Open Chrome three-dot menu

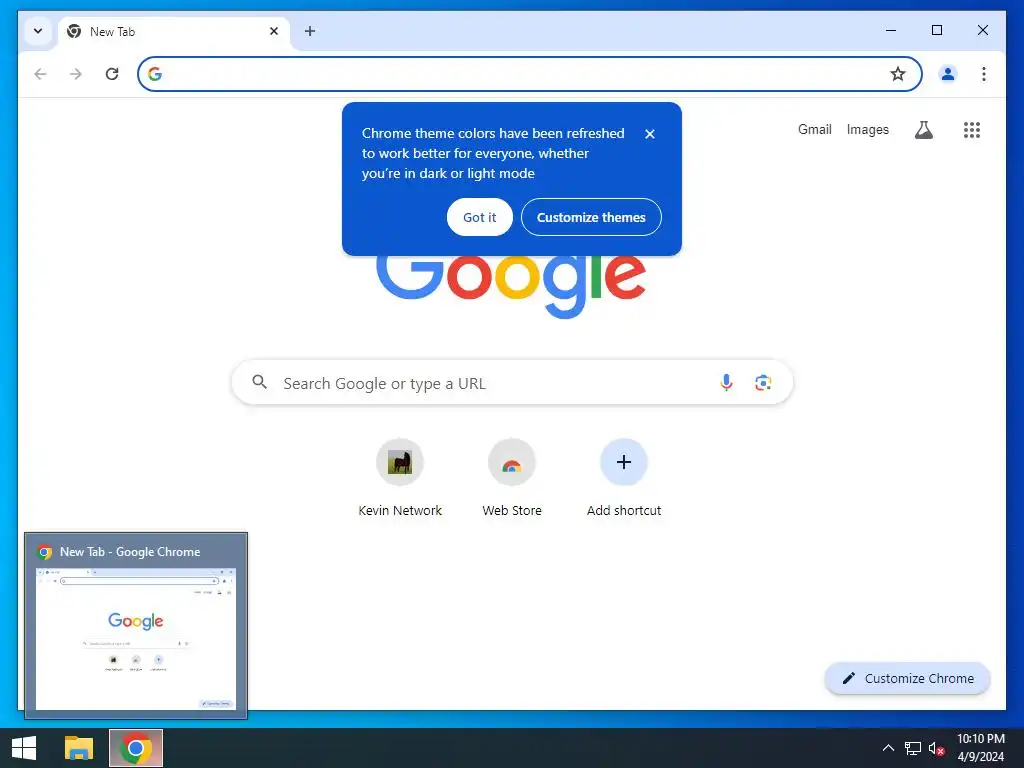984,74
